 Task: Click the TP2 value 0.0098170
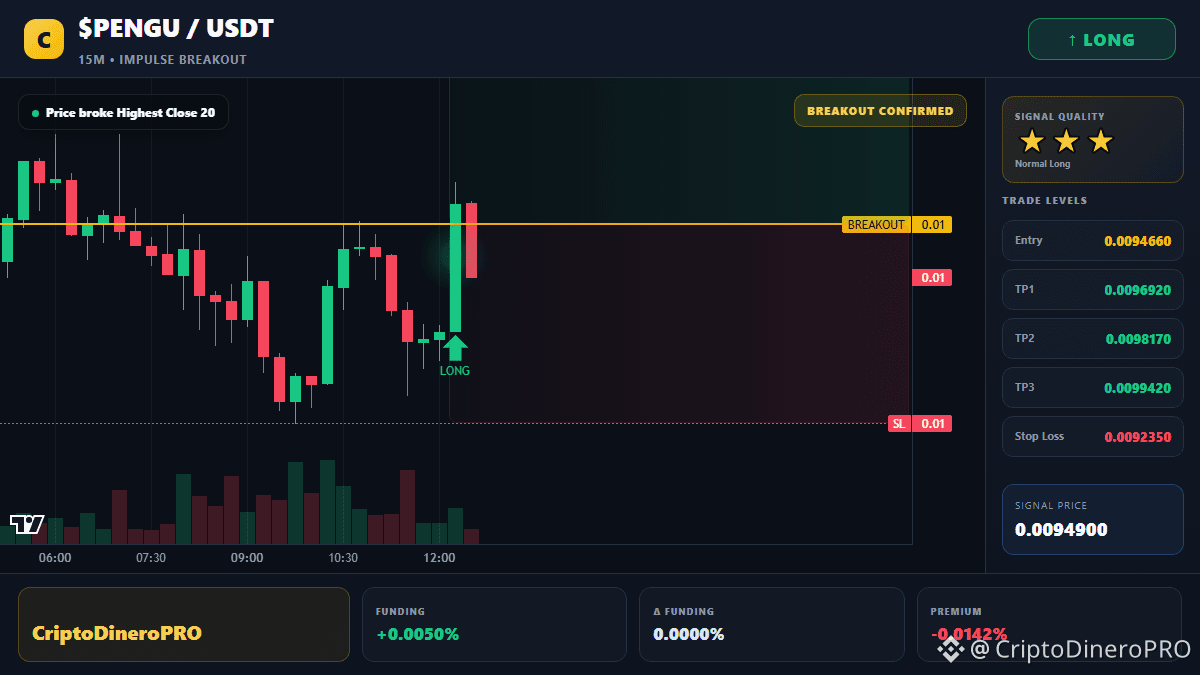[1138, 339]
